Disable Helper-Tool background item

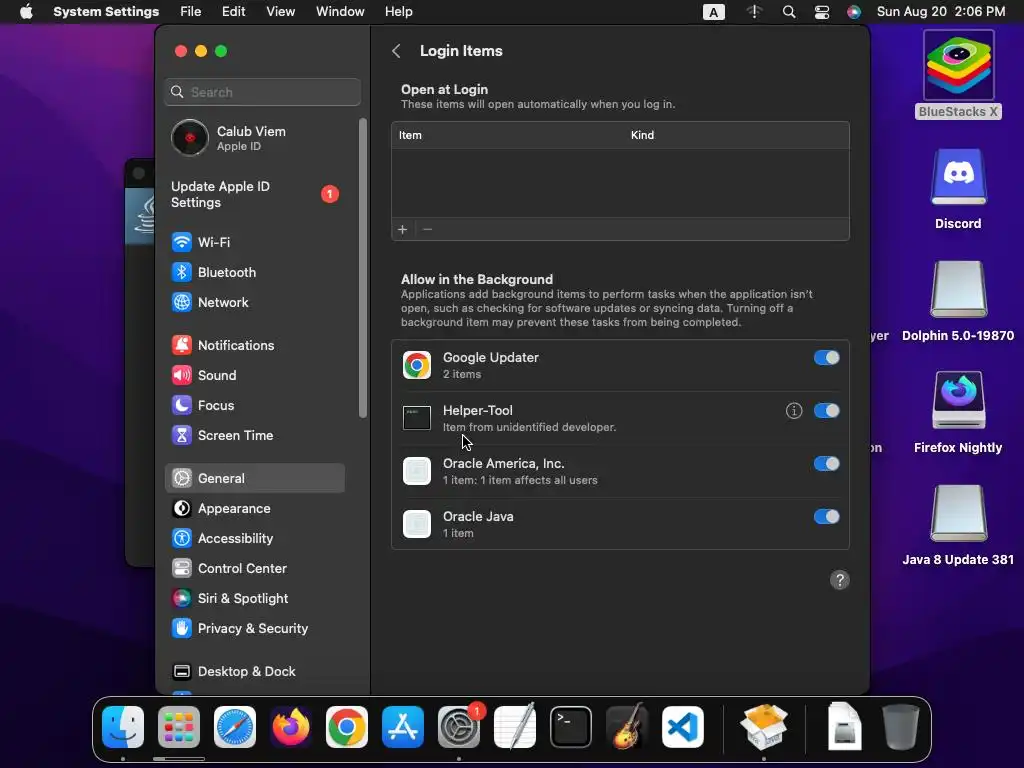(826, 411)
